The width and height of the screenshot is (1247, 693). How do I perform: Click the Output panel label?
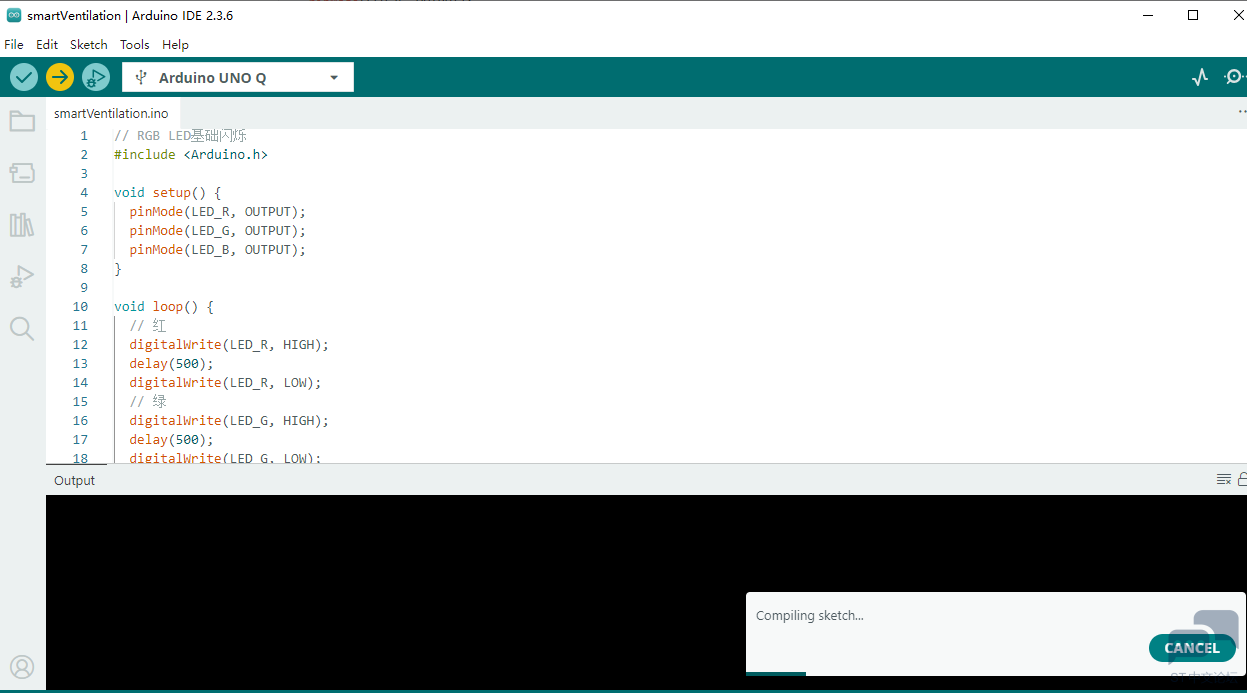(x=74, y=480)
